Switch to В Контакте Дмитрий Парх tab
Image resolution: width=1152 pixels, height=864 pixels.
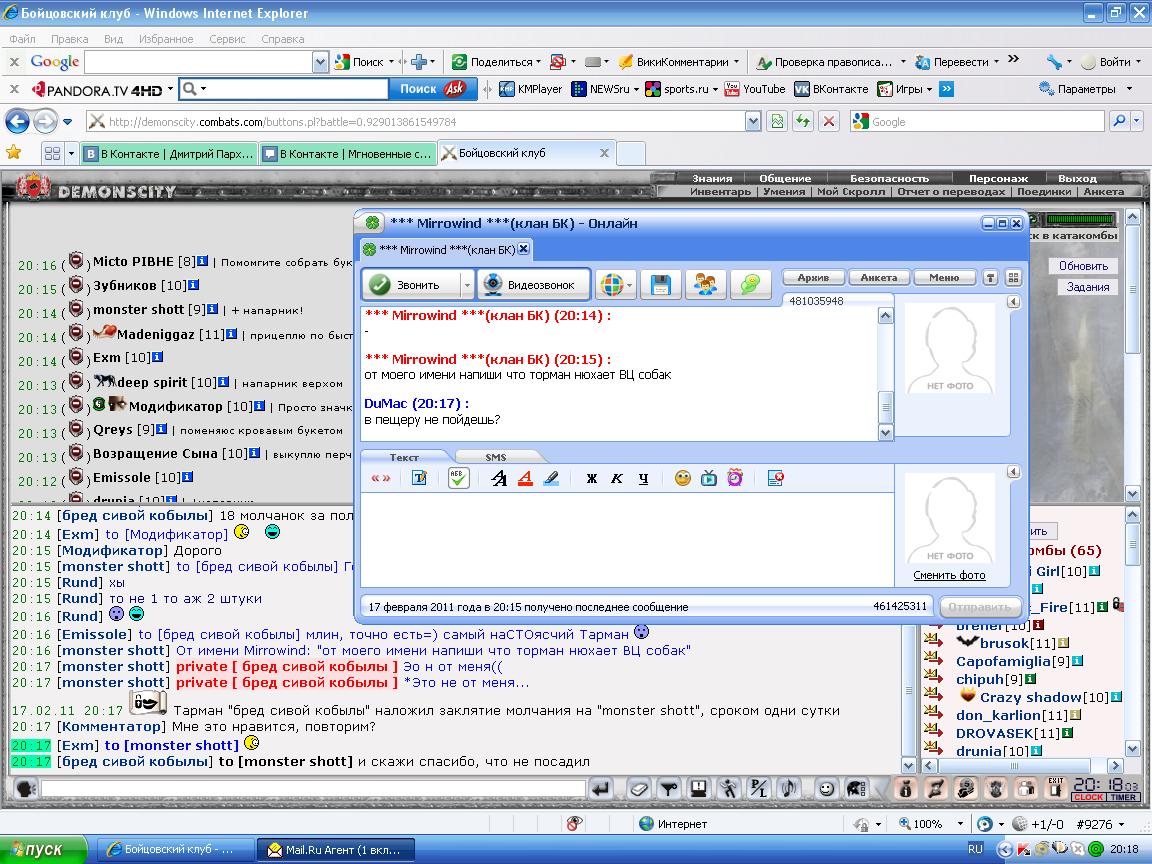pos(169,154)
